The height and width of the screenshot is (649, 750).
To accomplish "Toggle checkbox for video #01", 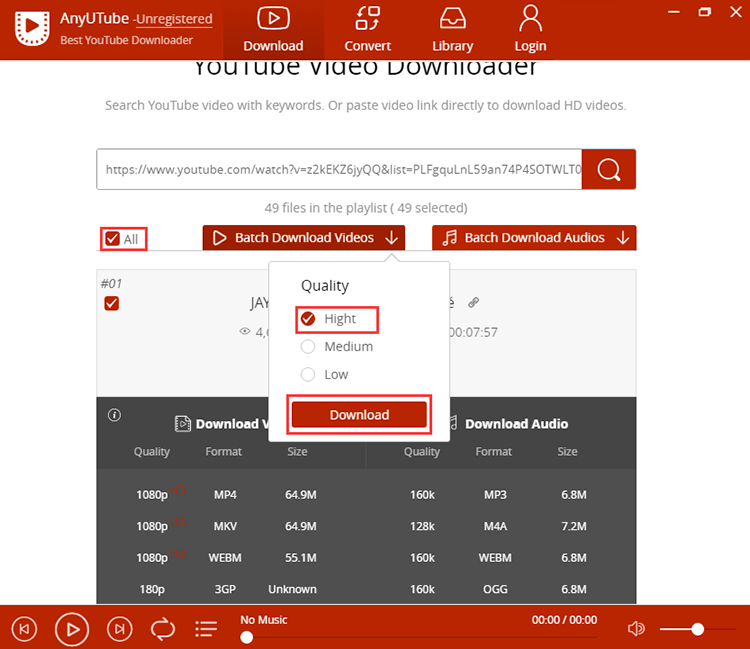I will click(x=112, y=303).
